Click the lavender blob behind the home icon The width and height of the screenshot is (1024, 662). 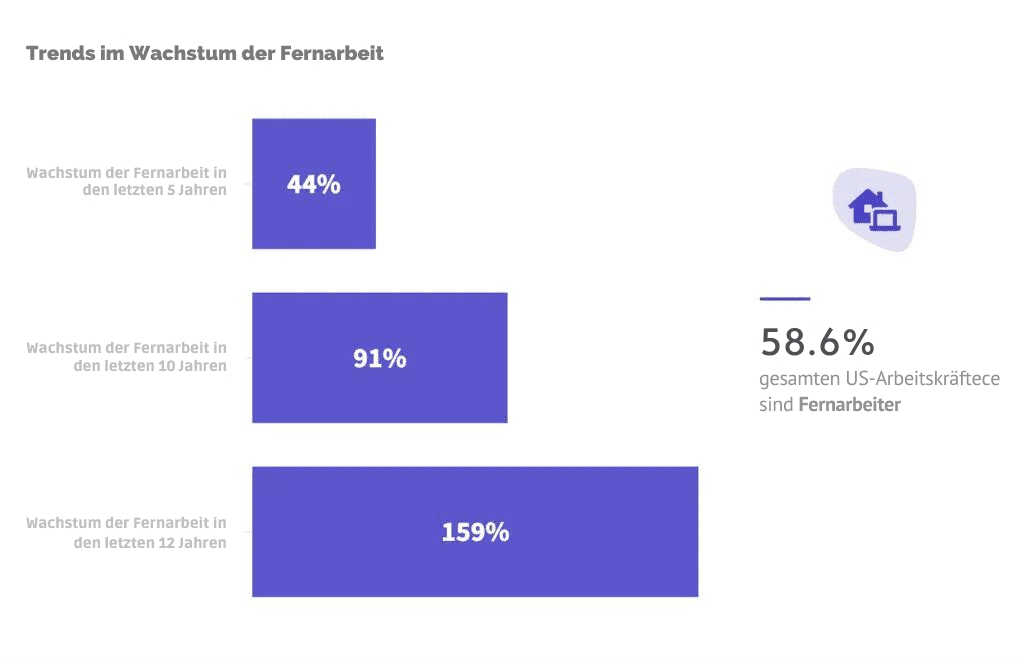893,186
